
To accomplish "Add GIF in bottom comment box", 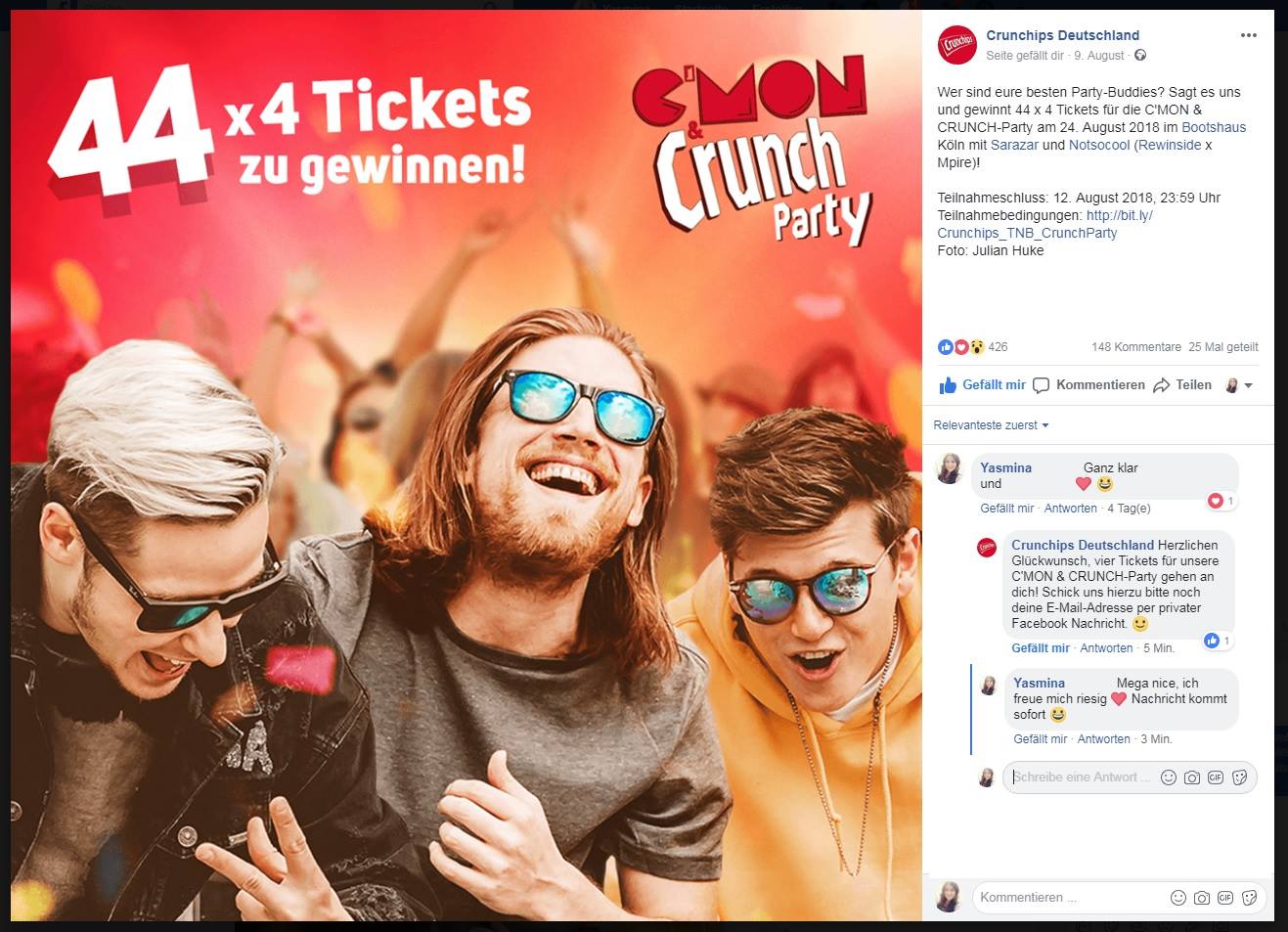I will pos(1225,898).
